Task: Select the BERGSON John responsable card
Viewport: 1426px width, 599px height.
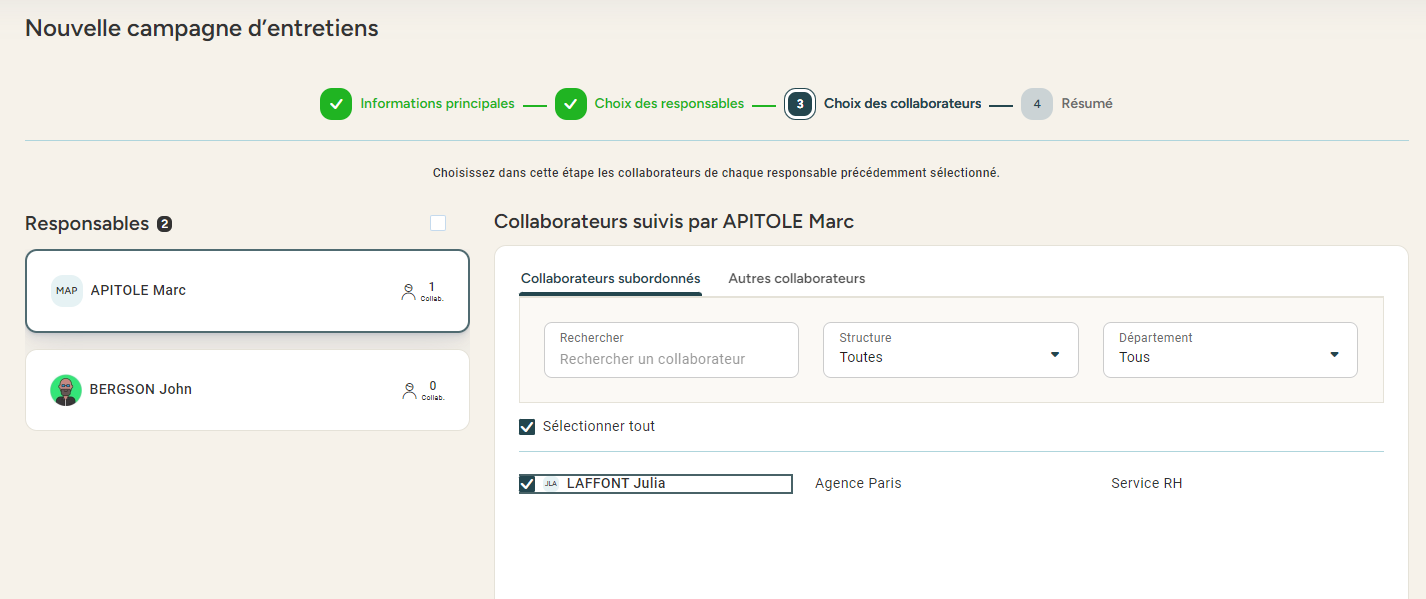Action: pyautogui.click(x=247, y=390)
